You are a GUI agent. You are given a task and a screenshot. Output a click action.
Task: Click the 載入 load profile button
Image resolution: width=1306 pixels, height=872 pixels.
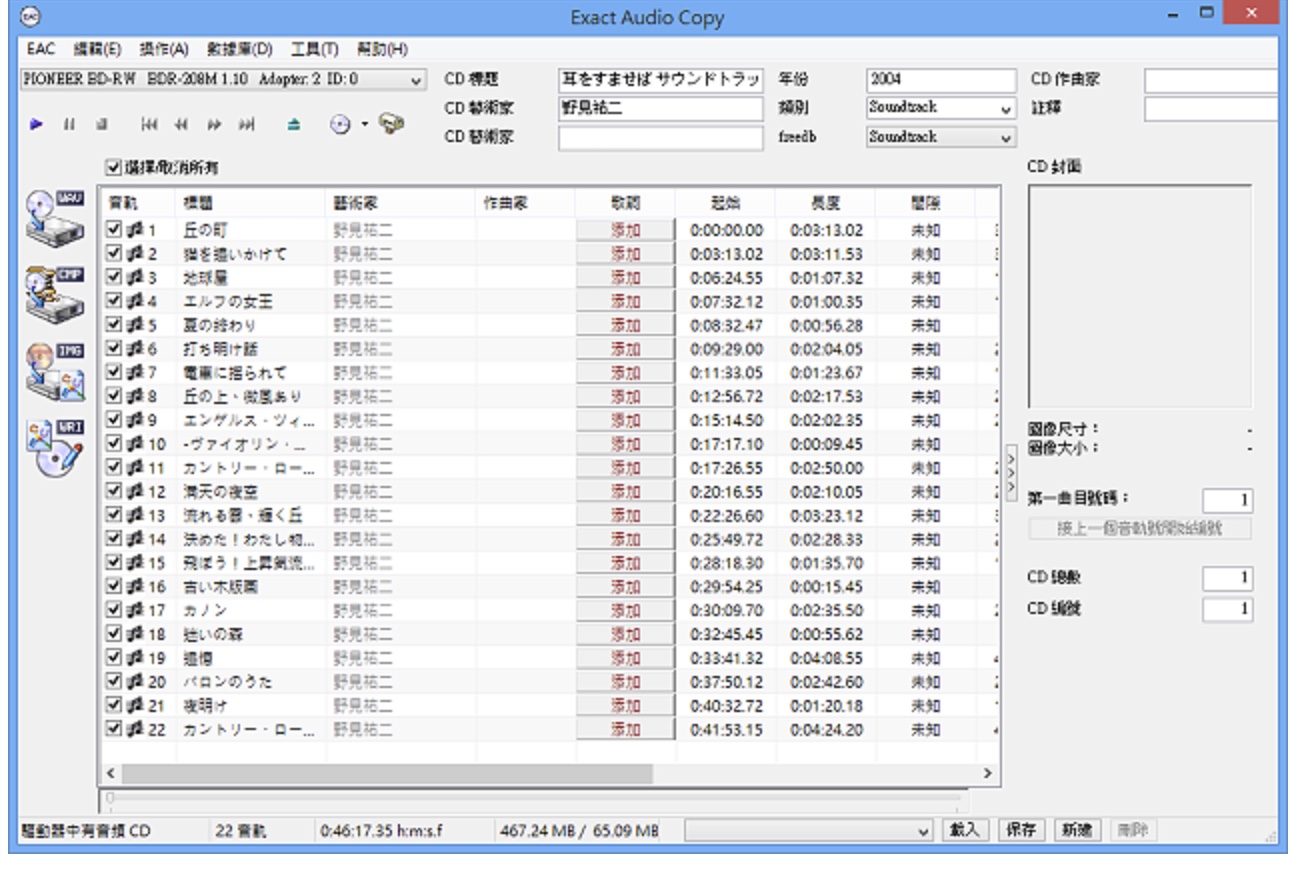point(967,830)
